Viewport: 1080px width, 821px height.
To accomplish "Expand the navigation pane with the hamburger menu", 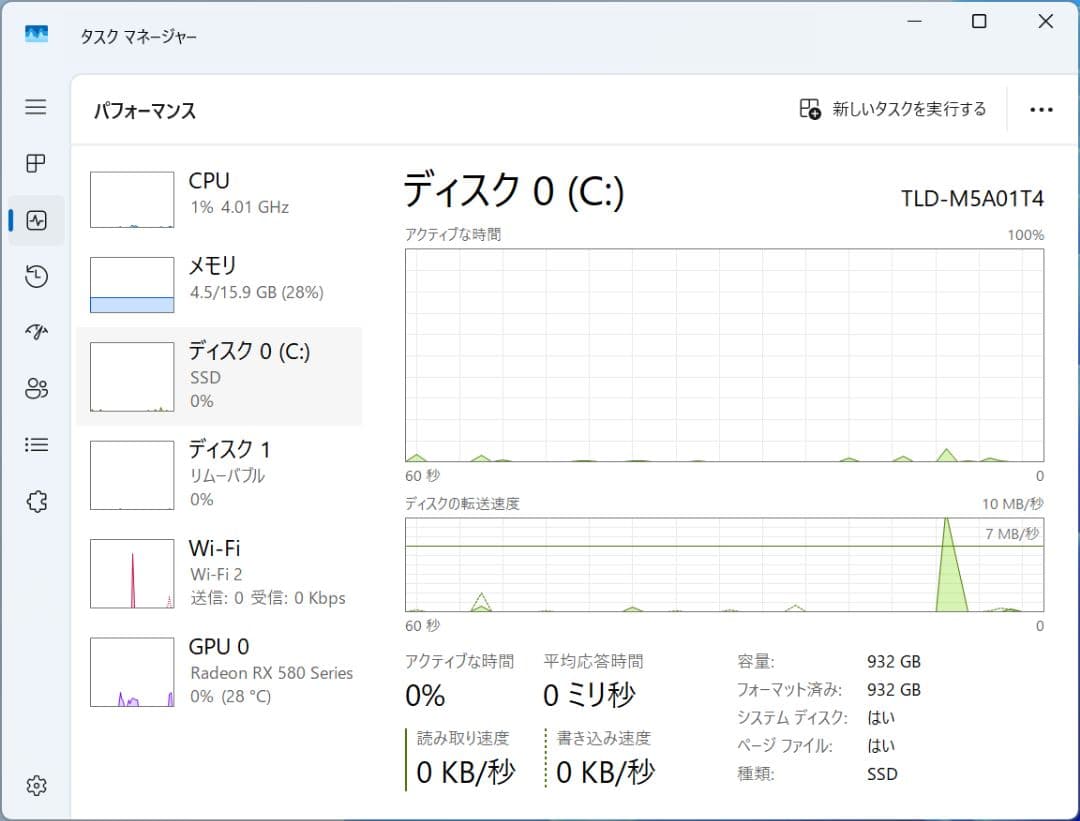I will pyautogui.click(x=36, y=108).
